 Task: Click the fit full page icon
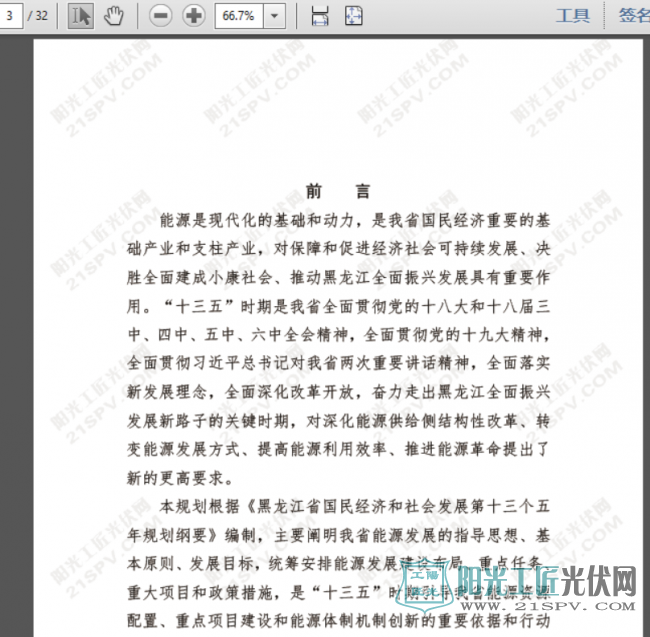click(x=354, y=15)
